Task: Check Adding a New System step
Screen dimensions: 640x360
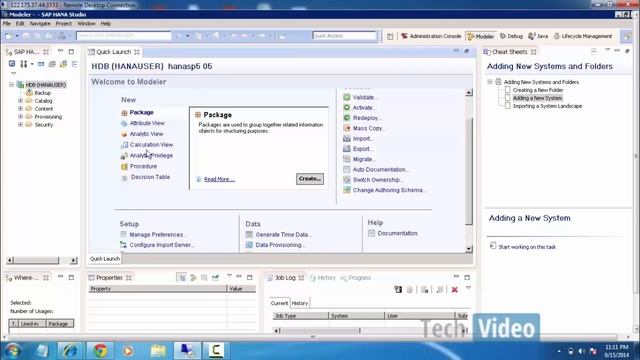Action: point(507,98)
